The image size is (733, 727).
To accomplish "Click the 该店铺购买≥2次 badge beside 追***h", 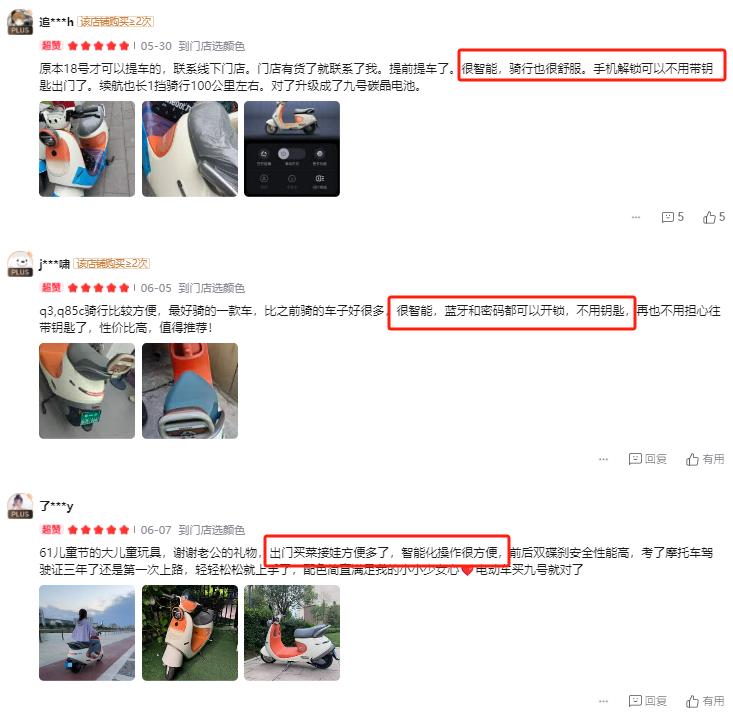I will coord(115,22).
